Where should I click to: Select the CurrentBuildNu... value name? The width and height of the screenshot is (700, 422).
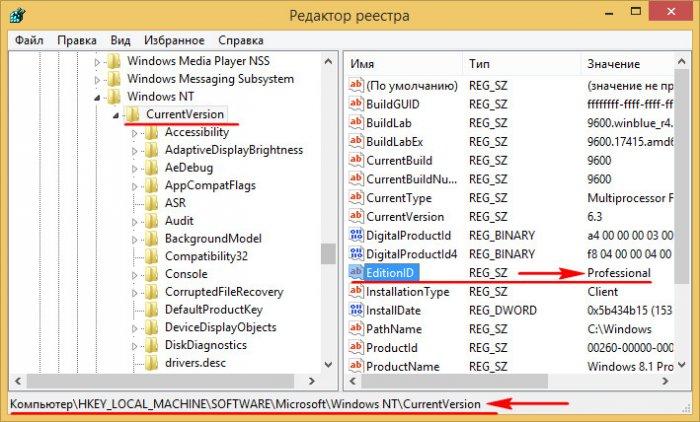412,179
